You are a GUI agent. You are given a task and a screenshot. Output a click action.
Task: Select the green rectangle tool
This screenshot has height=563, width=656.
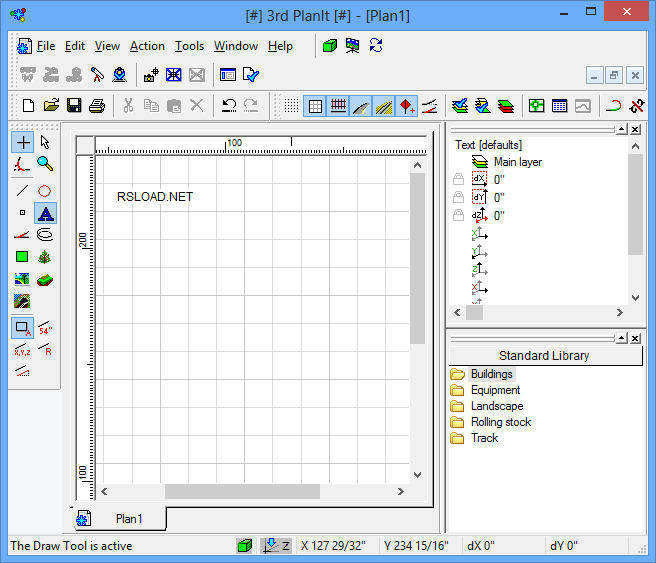pyautogui.click(x=22, y=256)
